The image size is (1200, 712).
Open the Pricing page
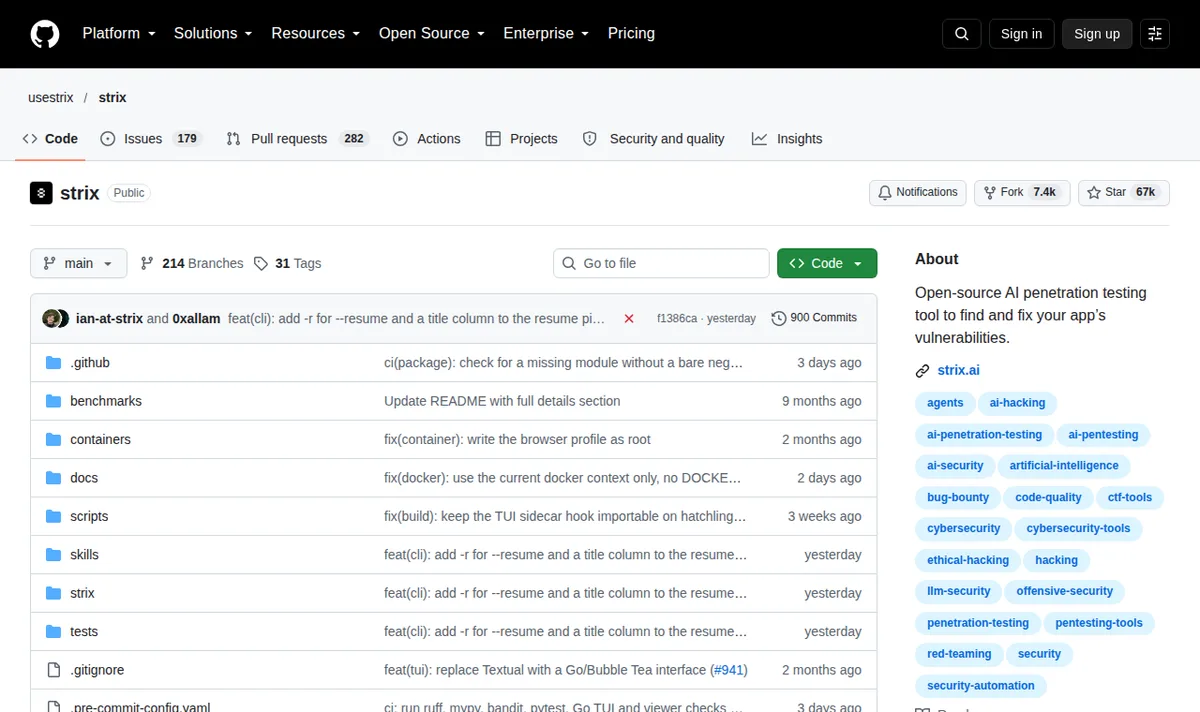[x=631, y=33]
